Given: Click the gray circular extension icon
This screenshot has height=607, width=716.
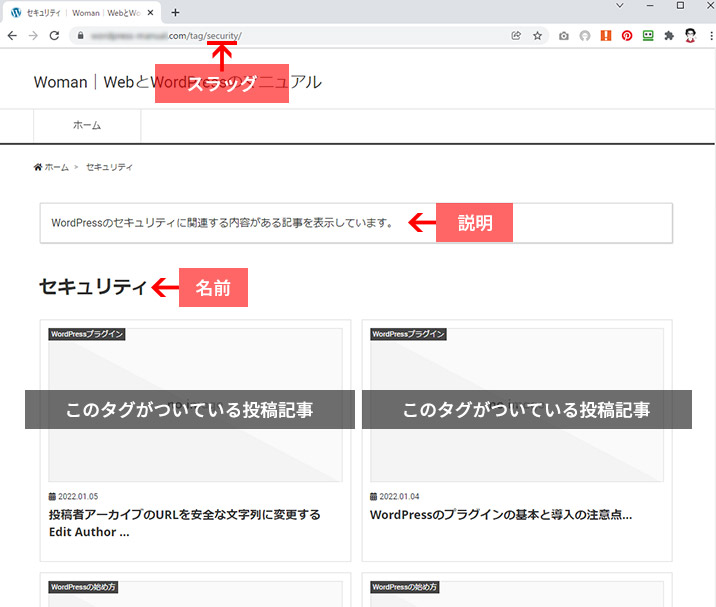Looking at the screenshot, I should pyautogui.click(x=585, y=36).
